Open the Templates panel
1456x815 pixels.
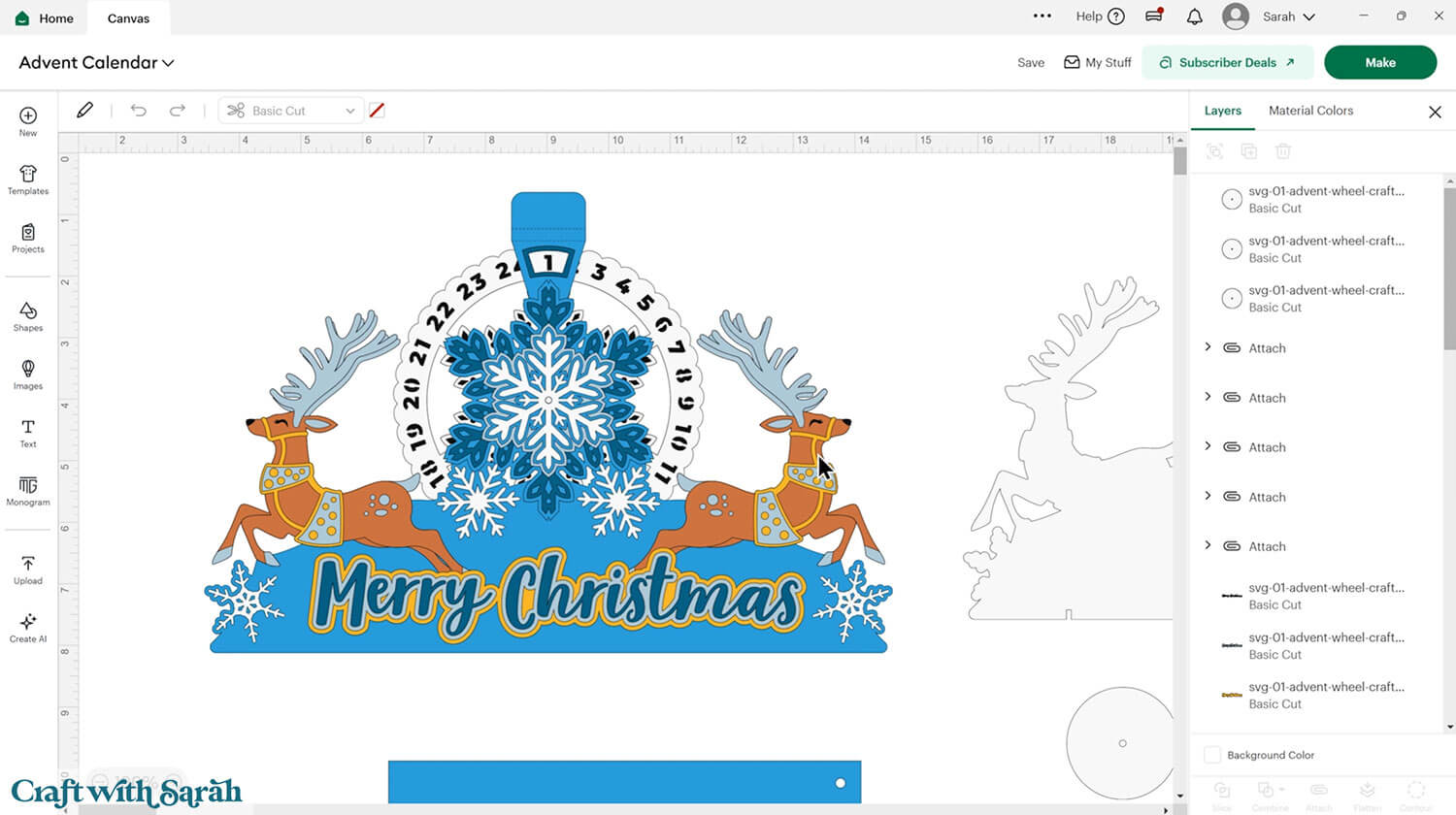coord(27,181)
